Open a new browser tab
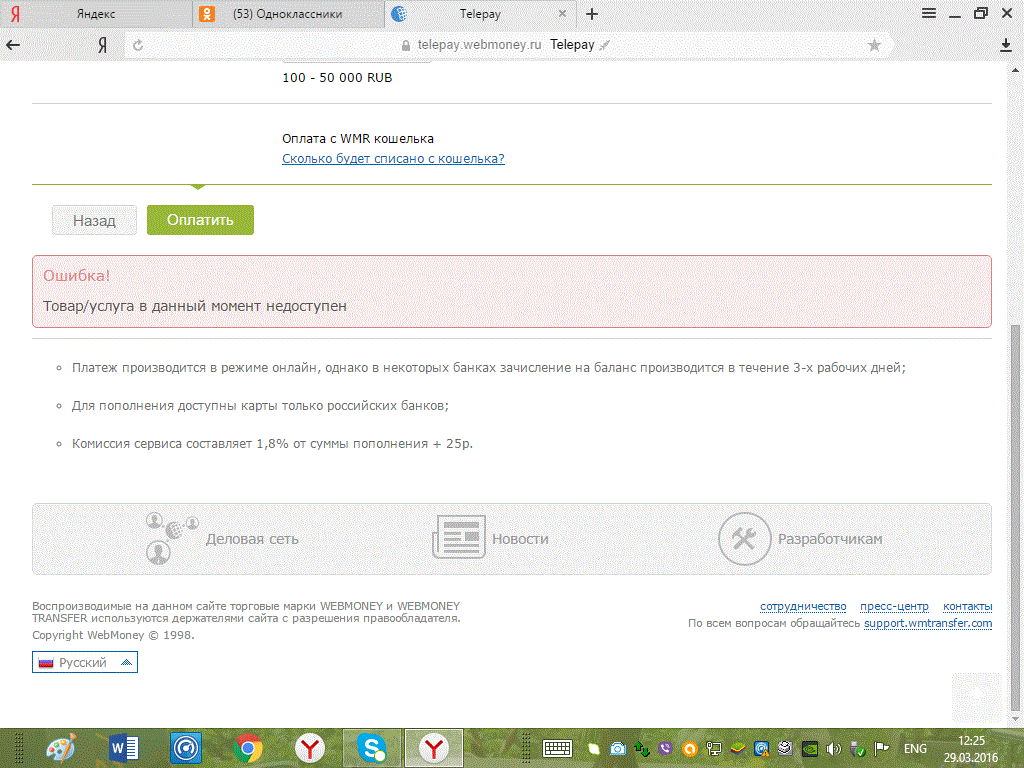Screen dimensions: 1024x768 coord(592,14)
